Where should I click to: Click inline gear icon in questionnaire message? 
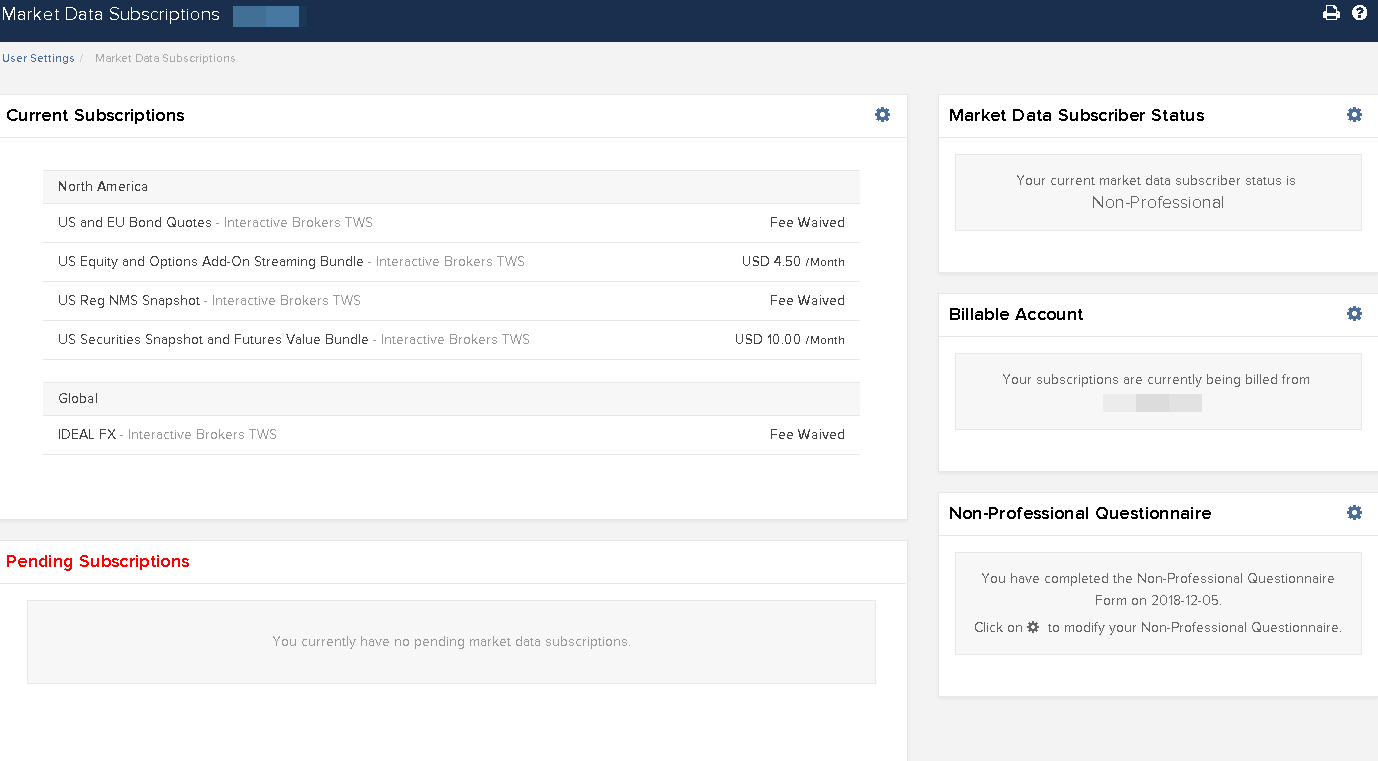tap(1034, 628)
